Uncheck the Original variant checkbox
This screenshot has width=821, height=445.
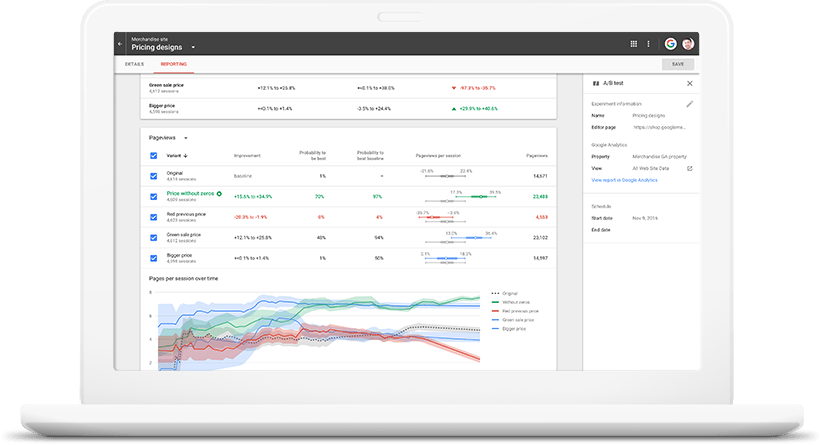pyautogui.click(x=153, y=176)
